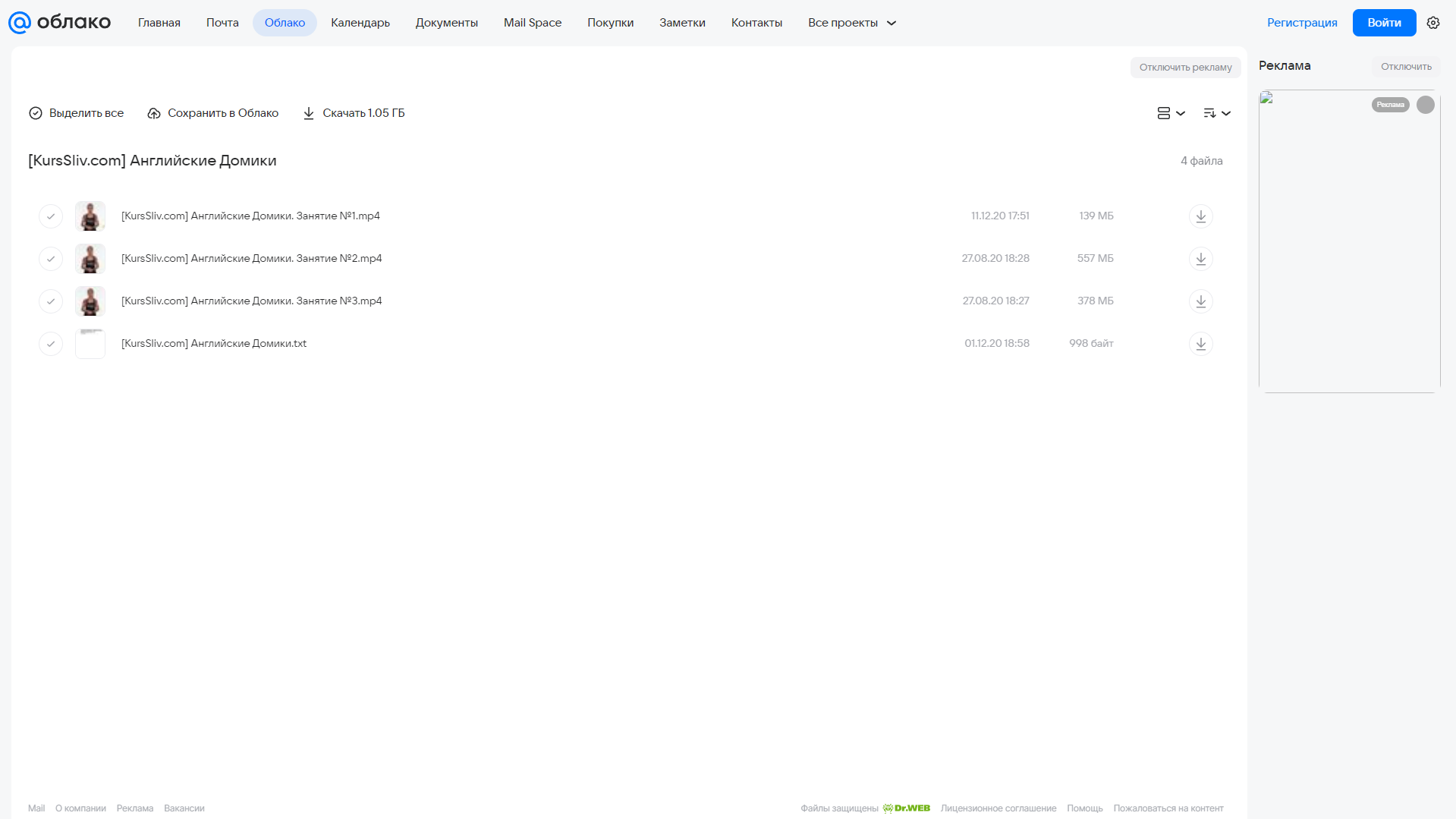1456x819 pixels.
Task: Open the view mode dropdown
Action: click(1171, 113)
